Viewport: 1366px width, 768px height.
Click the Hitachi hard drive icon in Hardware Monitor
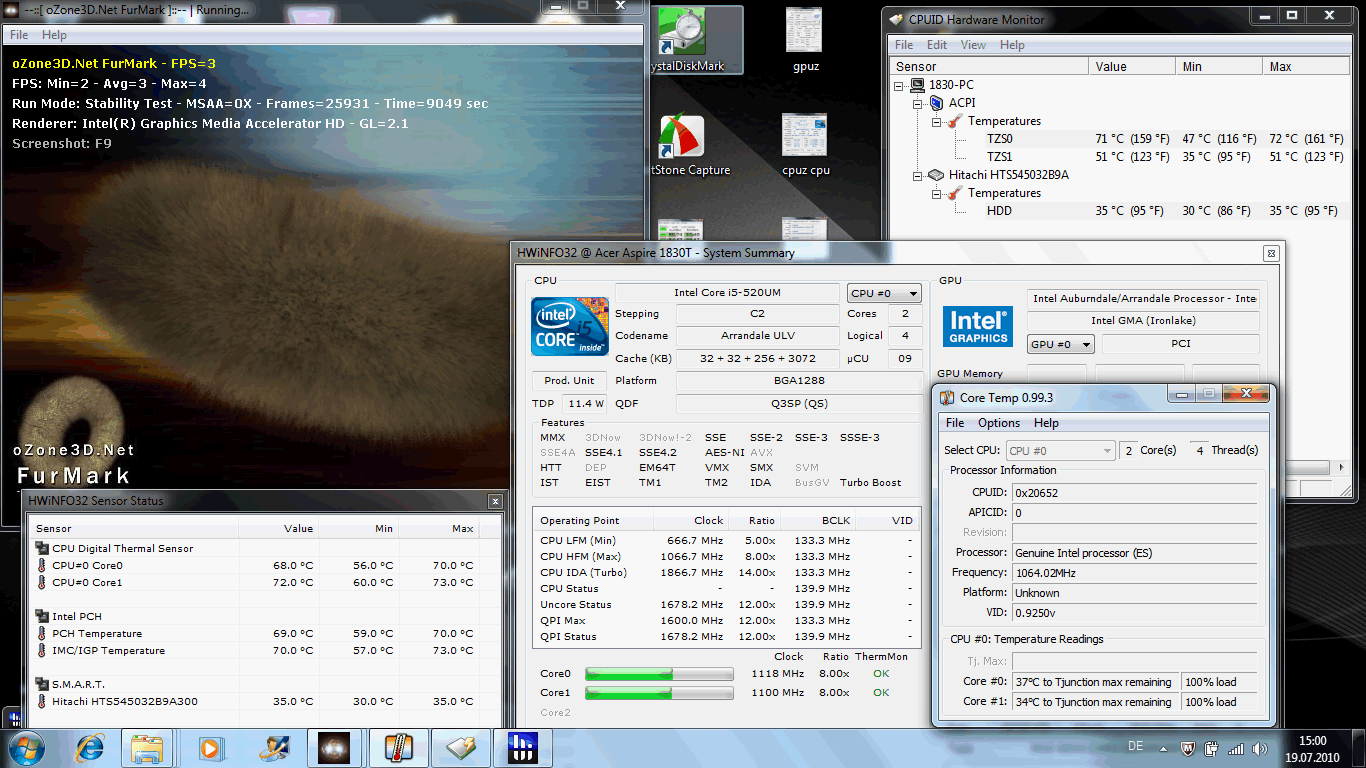coord(936,175)
